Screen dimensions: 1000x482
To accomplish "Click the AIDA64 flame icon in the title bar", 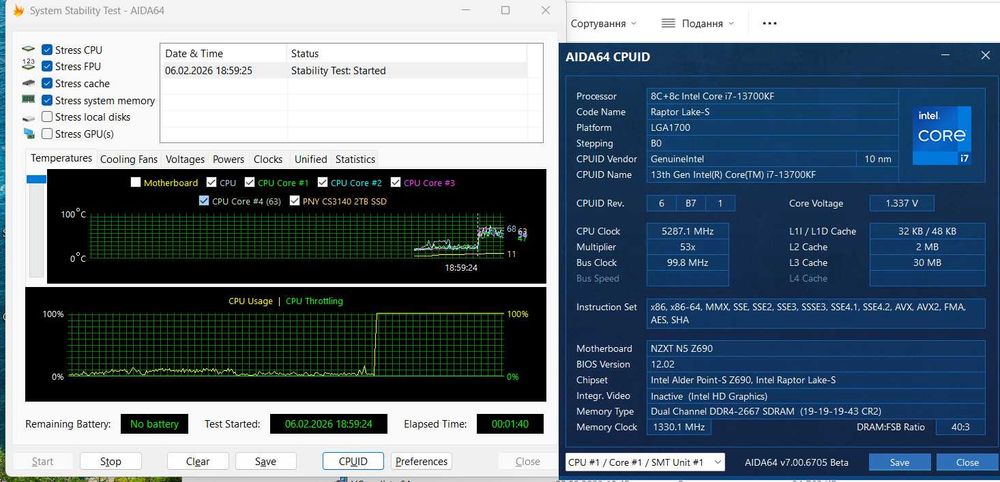I will click(18, 10).
